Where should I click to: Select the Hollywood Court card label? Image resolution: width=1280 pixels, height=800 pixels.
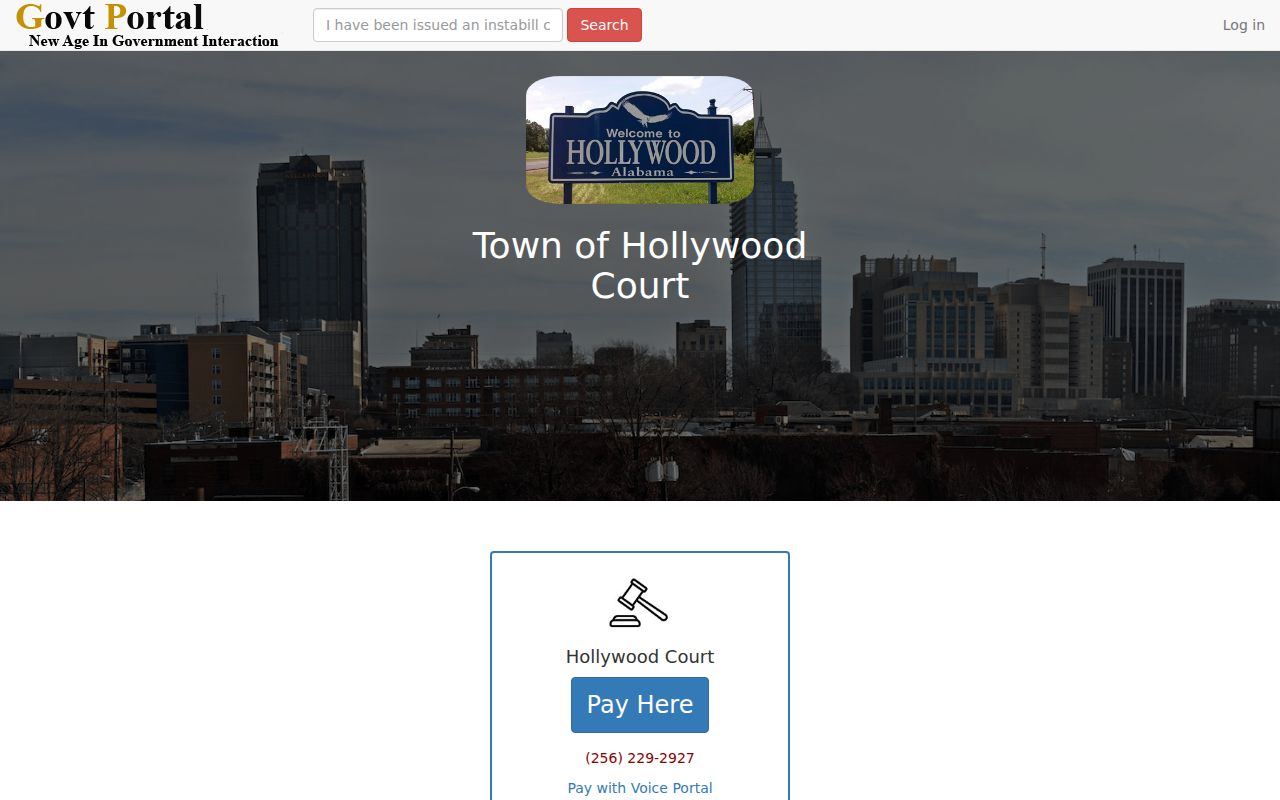point(640,657)
